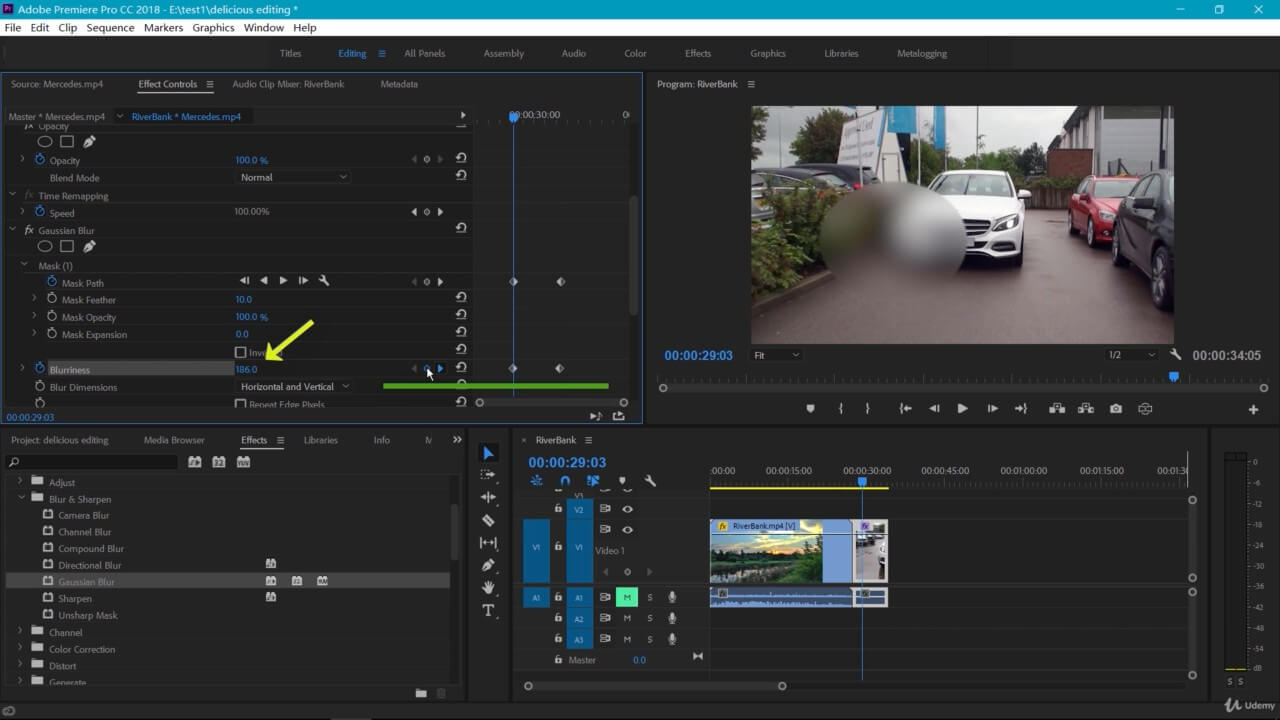Open program monitor settings wrench
The height and width of the screenshot is (720, 1280).
(x=1176, y=355)
